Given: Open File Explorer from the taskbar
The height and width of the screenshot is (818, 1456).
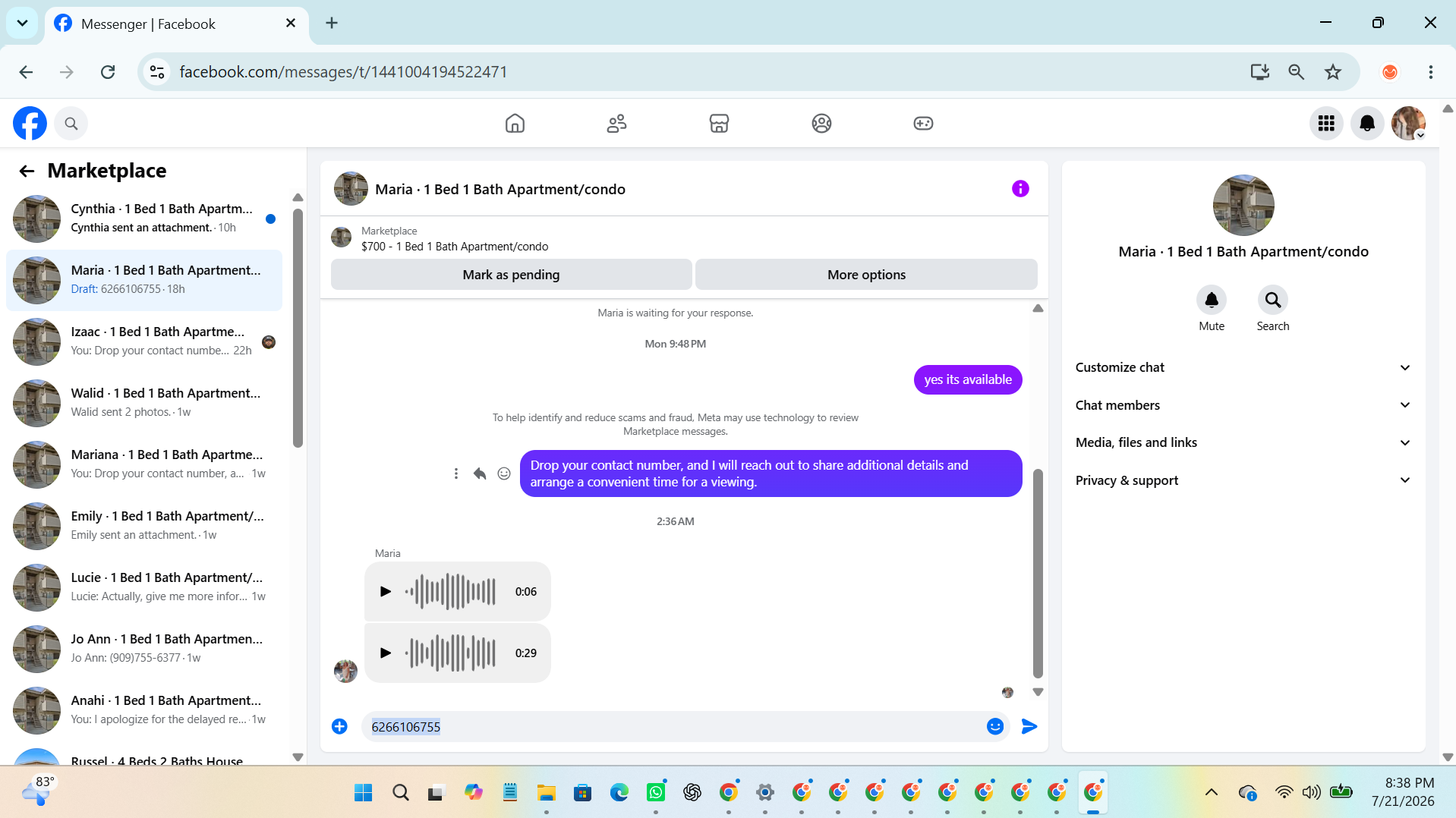Looking at the screenshot, I should coord(546,793).
